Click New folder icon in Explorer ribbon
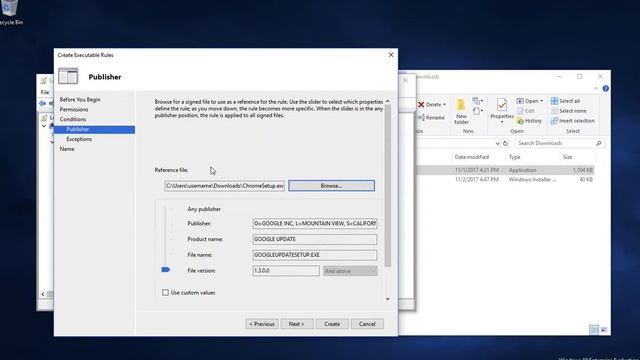 point(461,105)
